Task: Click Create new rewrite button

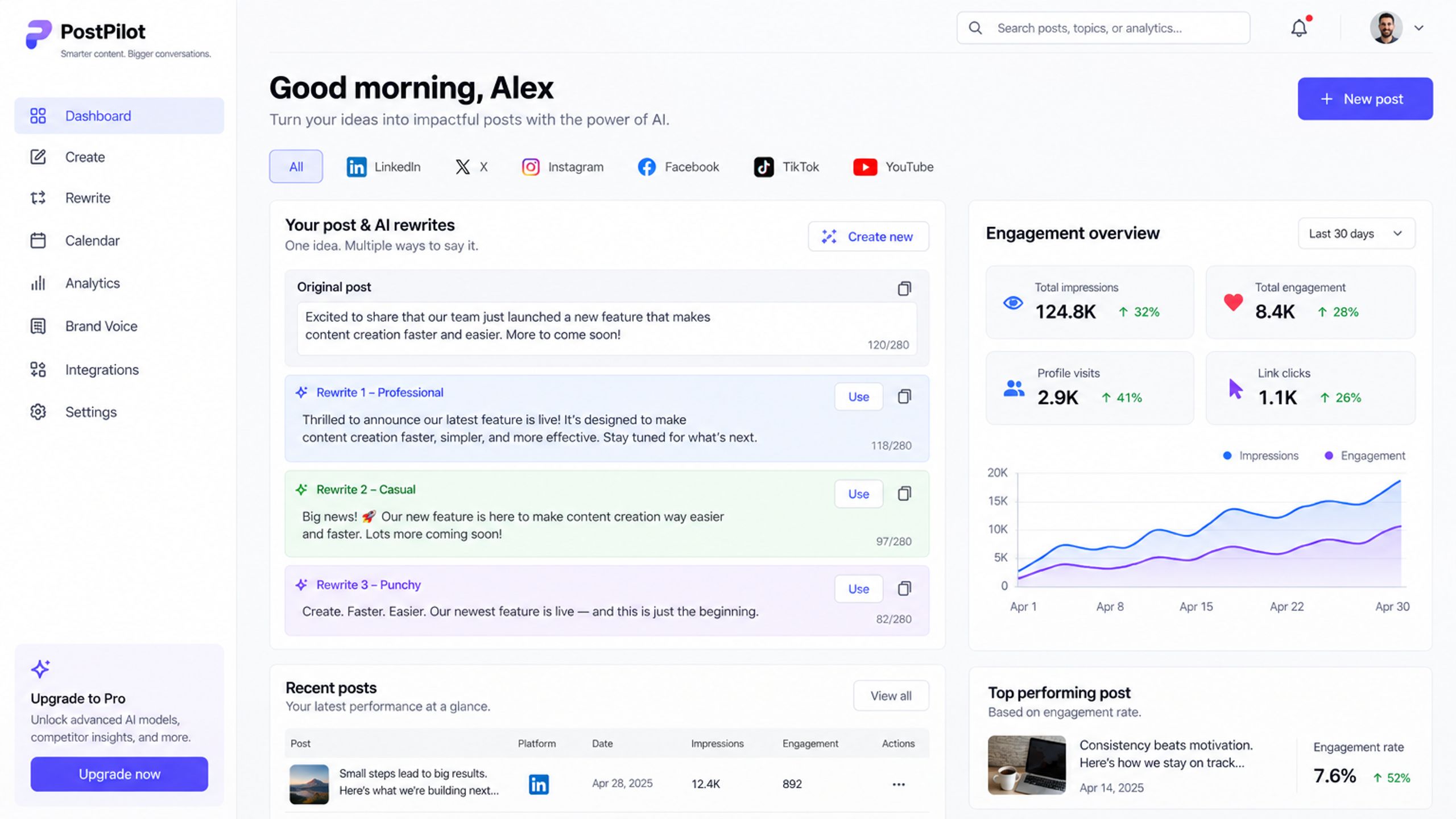Action: [868, 237]
